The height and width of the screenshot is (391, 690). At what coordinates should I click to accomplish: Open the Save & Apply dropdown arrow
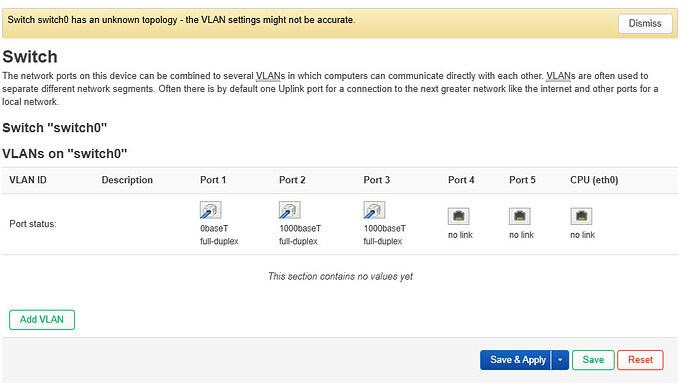tap(560, 360)
